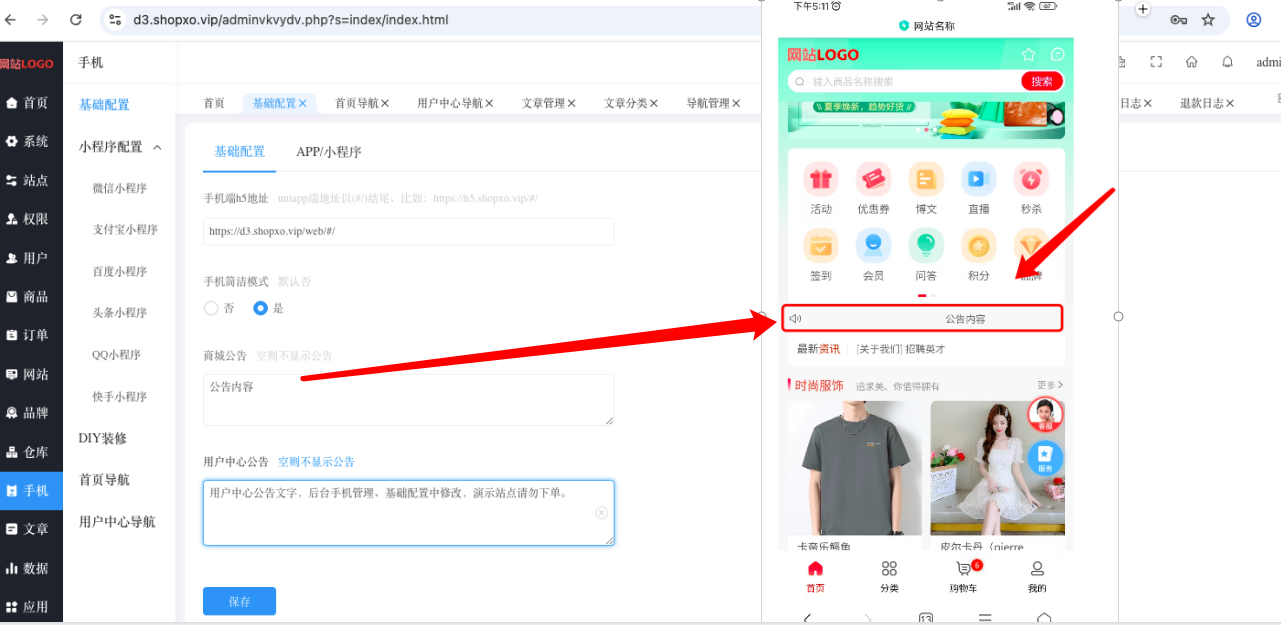Switch to the APP/小程序 tab

[329, 152]
